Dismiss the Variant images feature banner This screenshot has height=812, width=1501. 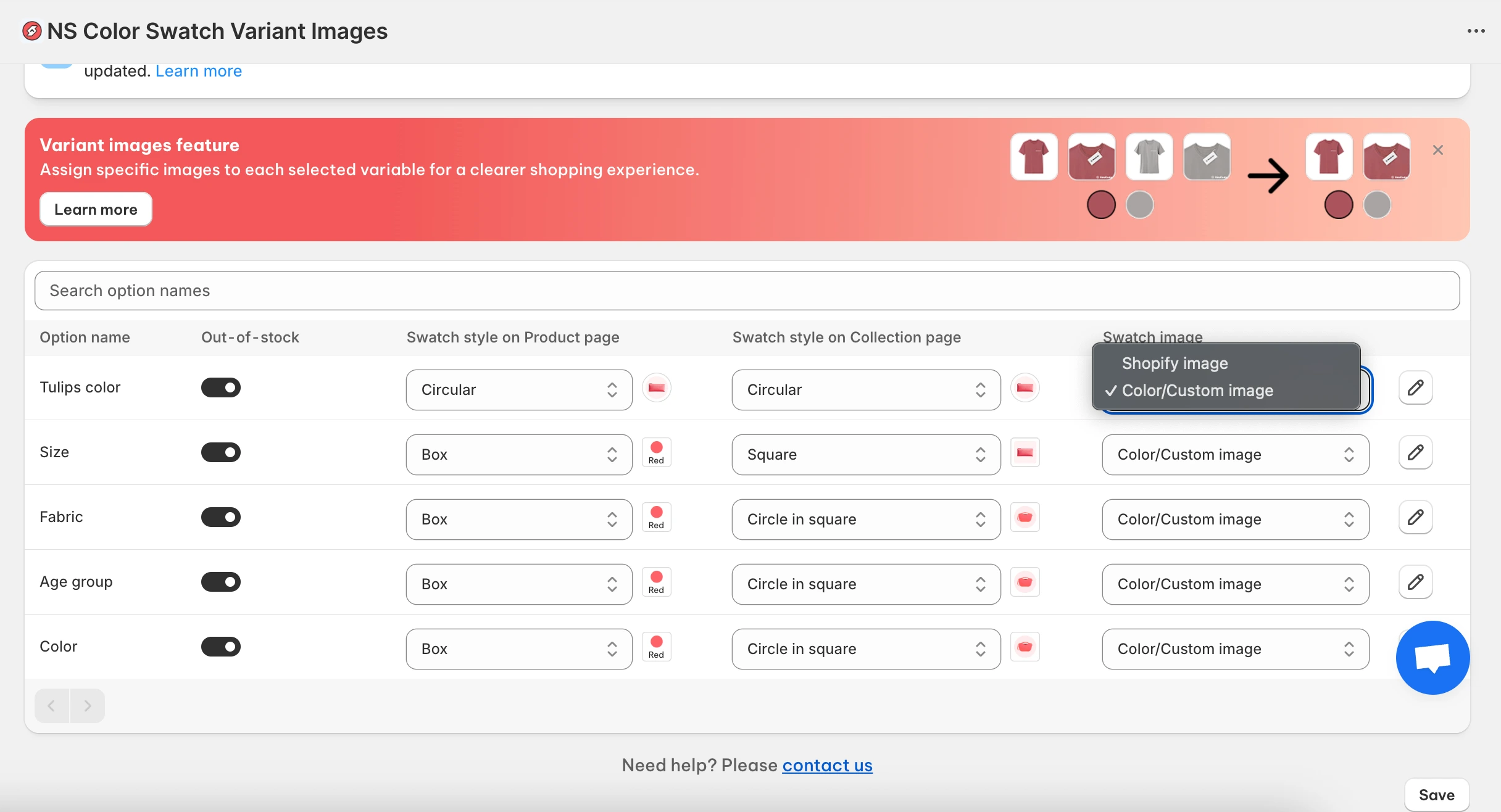click(1437, 150)
